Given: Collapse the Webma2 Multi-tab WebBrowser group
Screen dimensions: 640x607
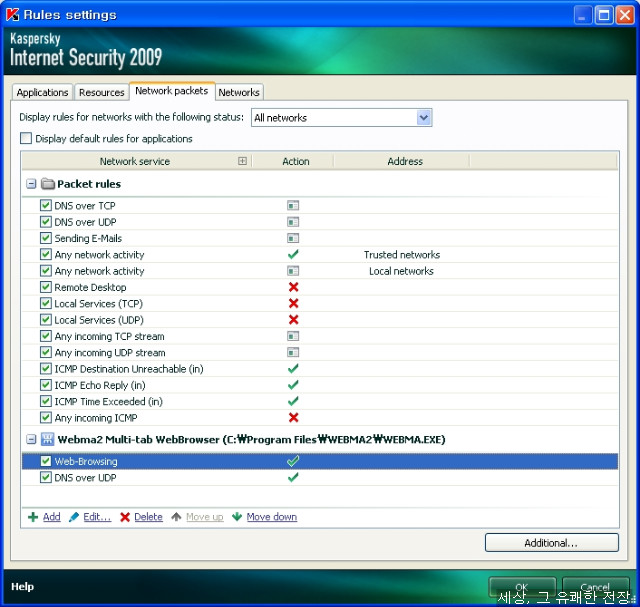Looking at the screenshot, I should (x=31, y=439).
